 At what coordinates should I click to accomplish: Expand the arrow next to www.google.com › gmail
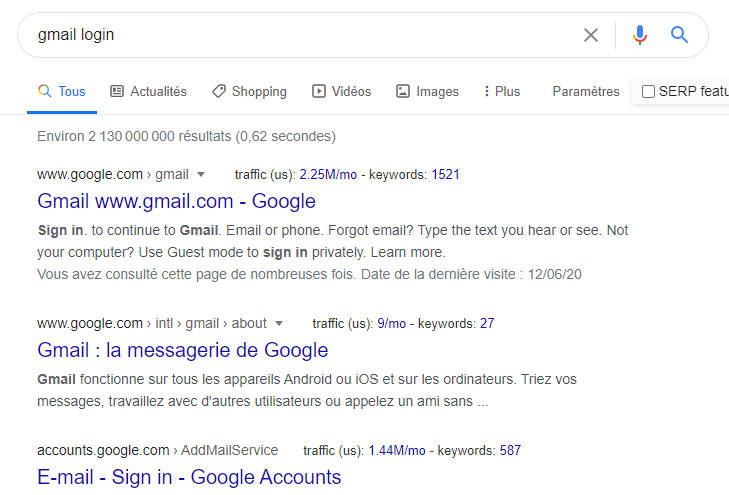point(201,174)
